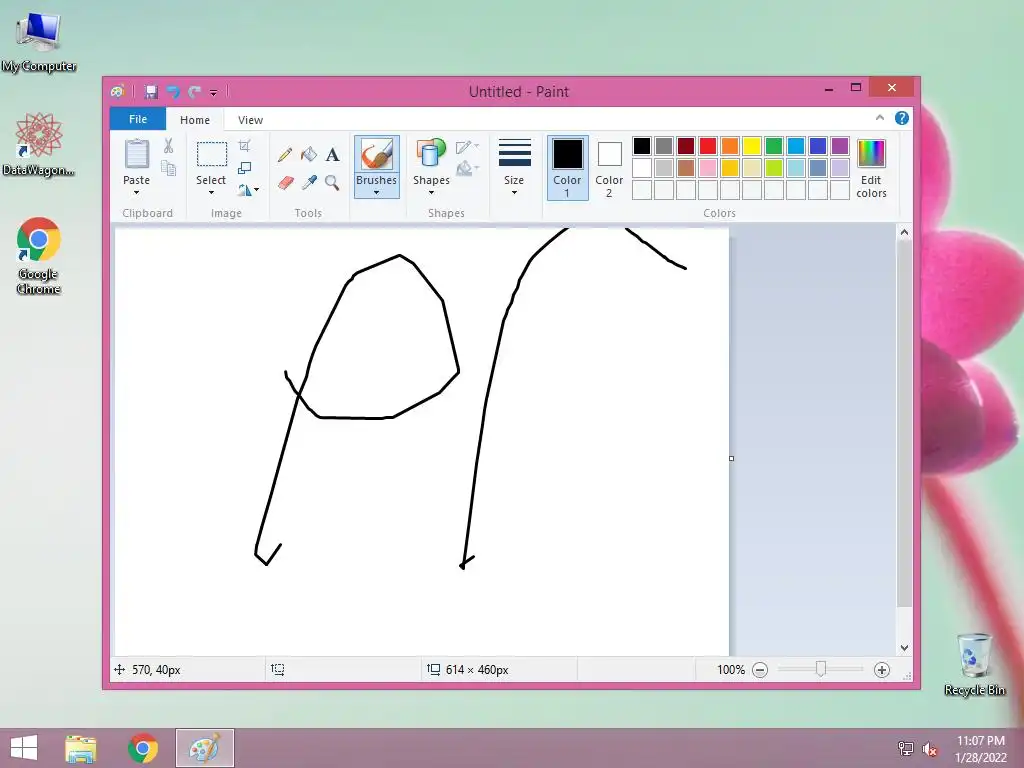Open Edit colors dialog
The image size is (1024, 768).
871,168
